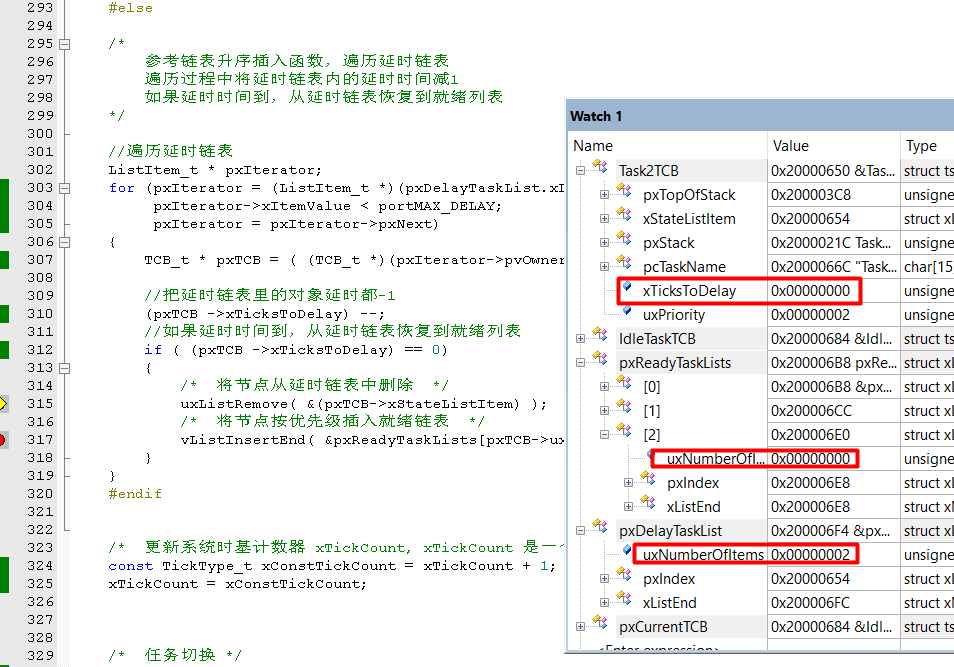Screen dimensions: 954x667
Task: Select the pxReadyTaskLists name cell
Action: (x=675, y=363)
